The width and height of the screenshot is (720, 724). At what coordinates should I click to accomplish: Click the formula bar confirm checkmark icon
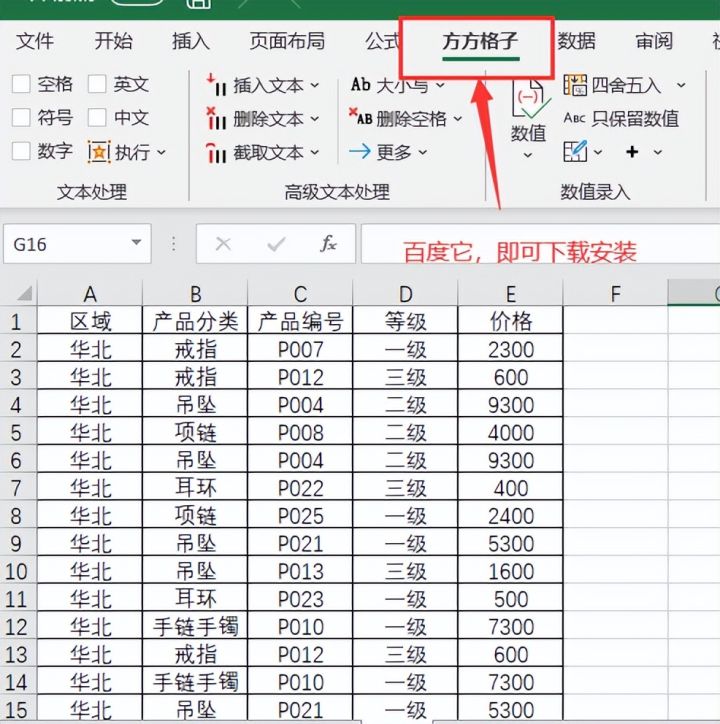[x=276, y=244]
